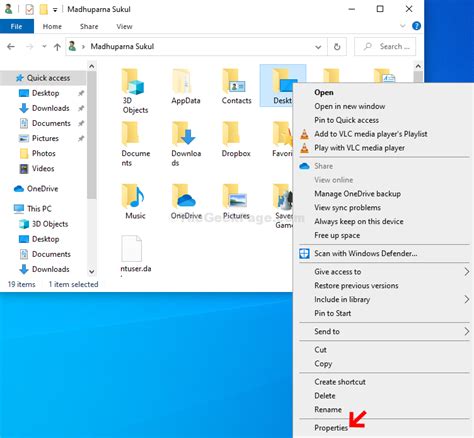The width and height of the screenshot is (474, 438).
Task: Click the Back navigation arrow
Action: click(x=11, y=47)
